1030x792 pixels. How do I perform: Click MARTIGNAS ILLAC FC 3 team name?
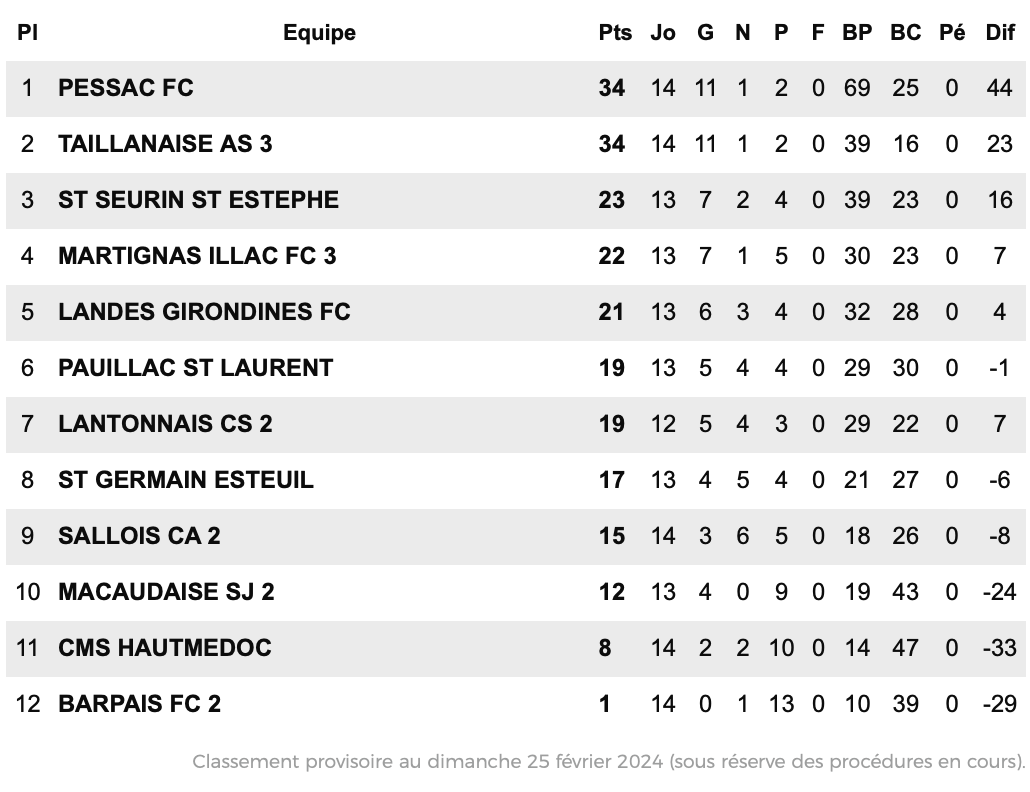click(197, 256)
